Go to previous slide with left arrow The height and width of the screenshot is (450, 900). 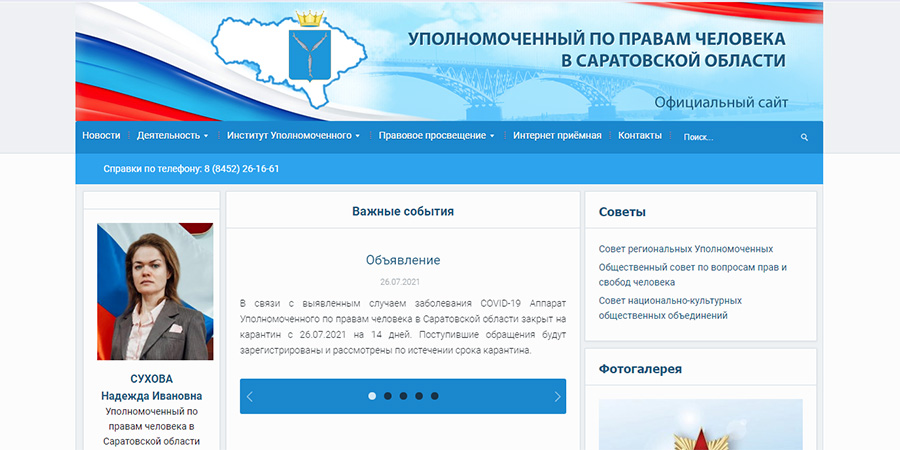point(250,396)
